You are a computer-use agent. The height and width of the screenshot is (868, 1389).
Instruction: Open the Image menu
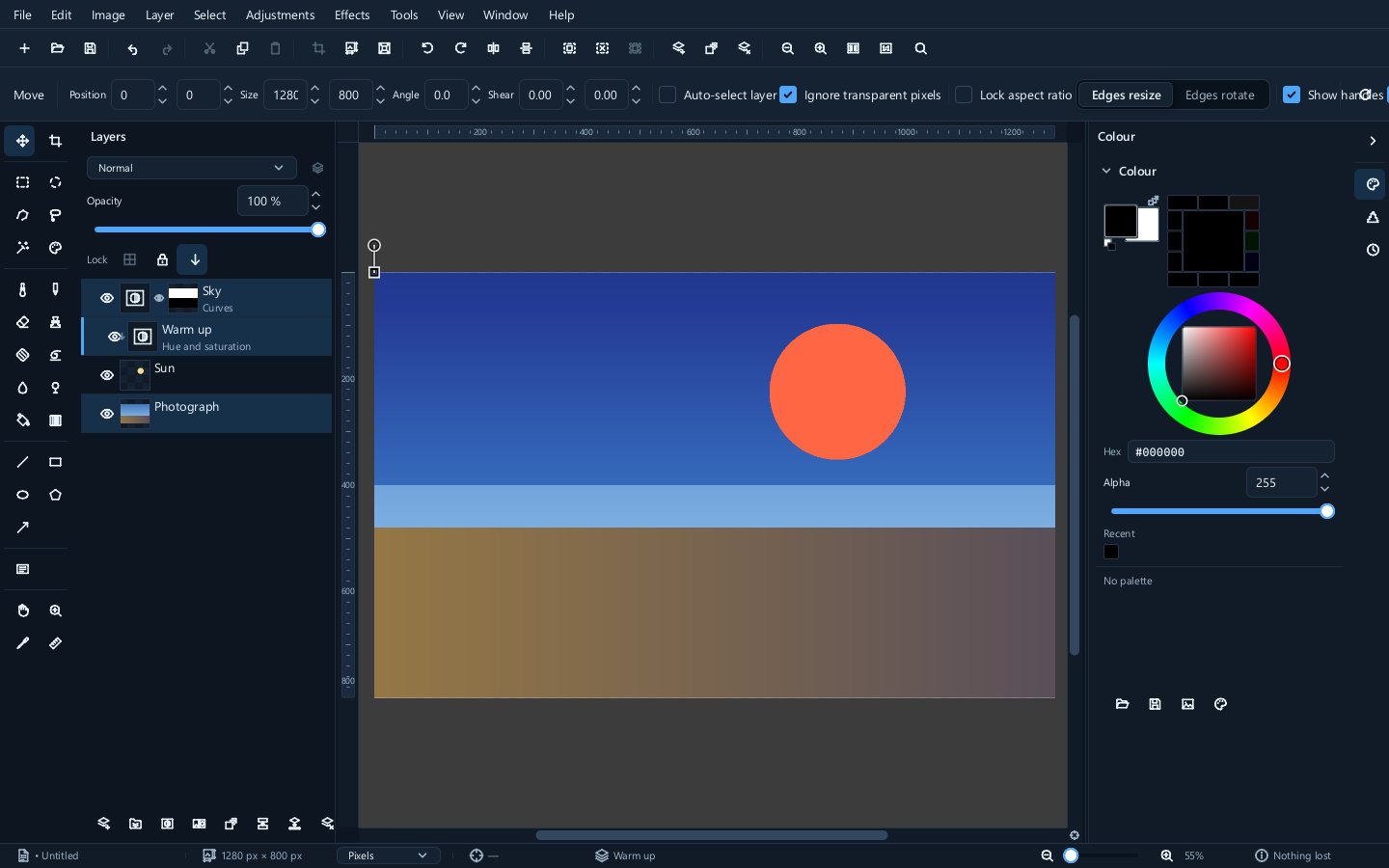(x=108, y=14)
